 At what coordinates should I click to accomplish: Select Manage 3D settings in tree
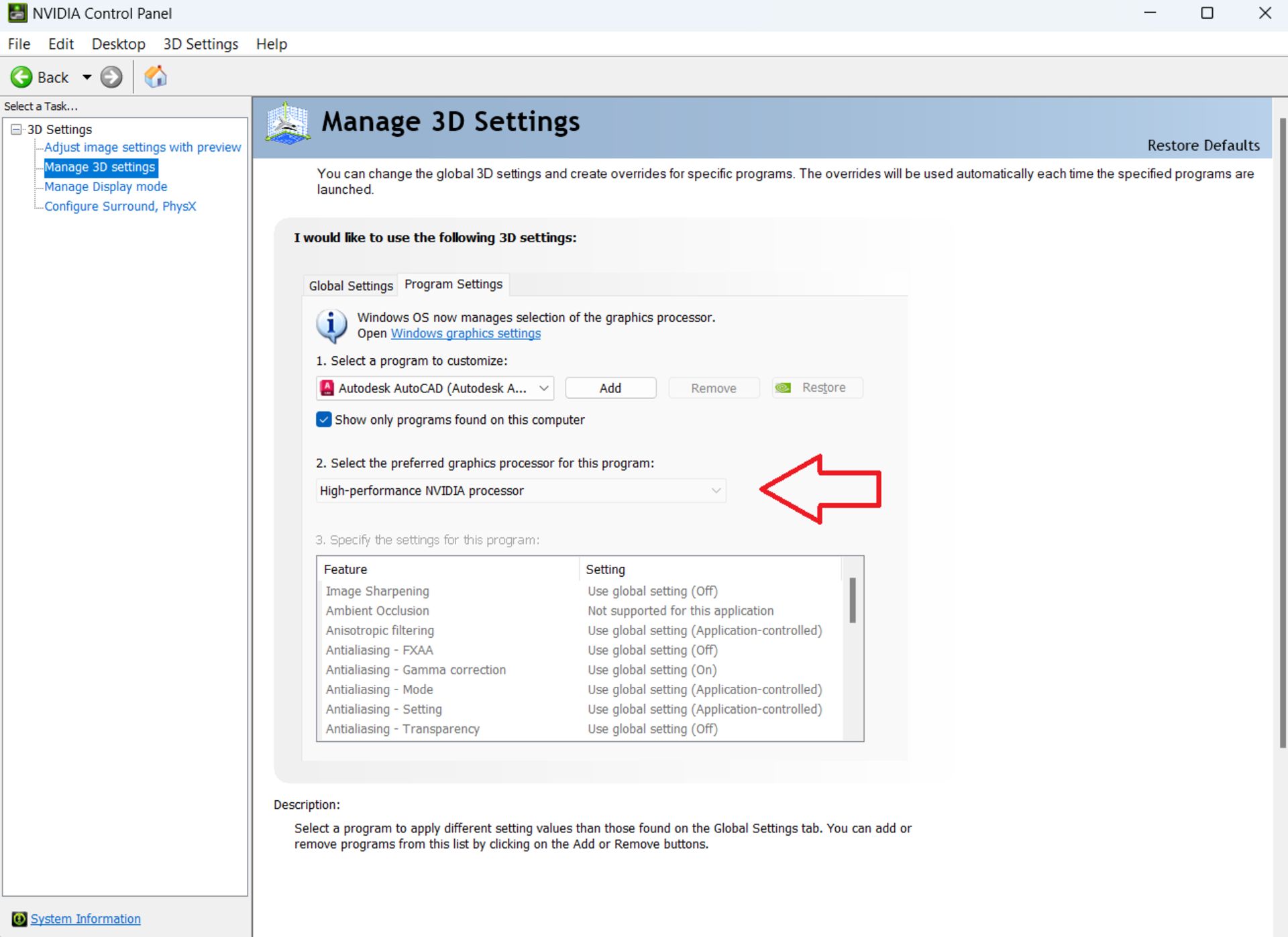click(x=100, y=167)
